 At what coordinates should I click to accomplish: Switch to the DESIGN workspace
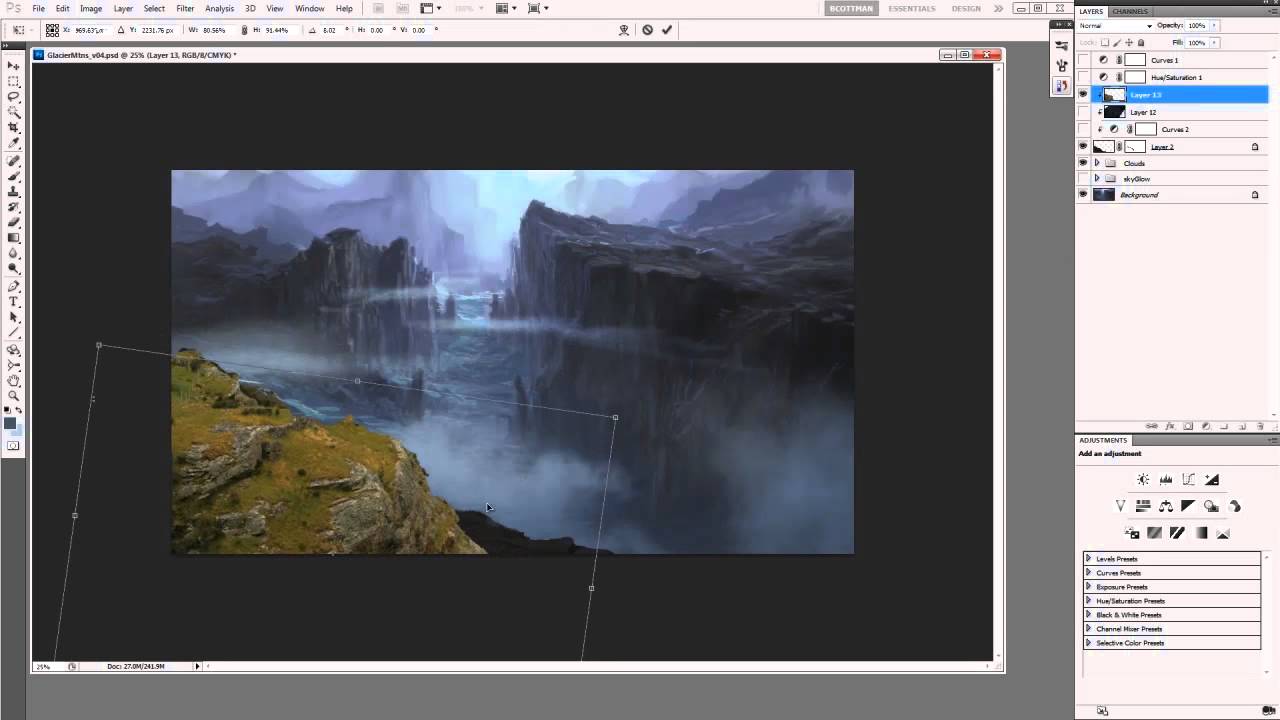point(966,9)
